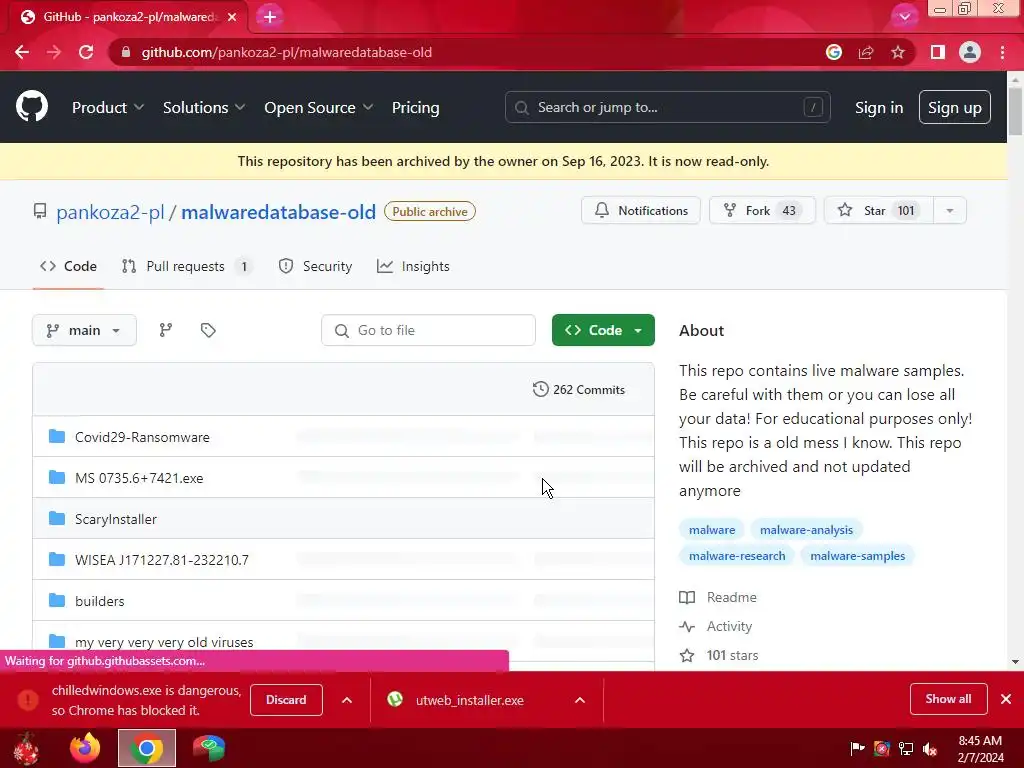View the 262 Commits history

tap(579, 390)
